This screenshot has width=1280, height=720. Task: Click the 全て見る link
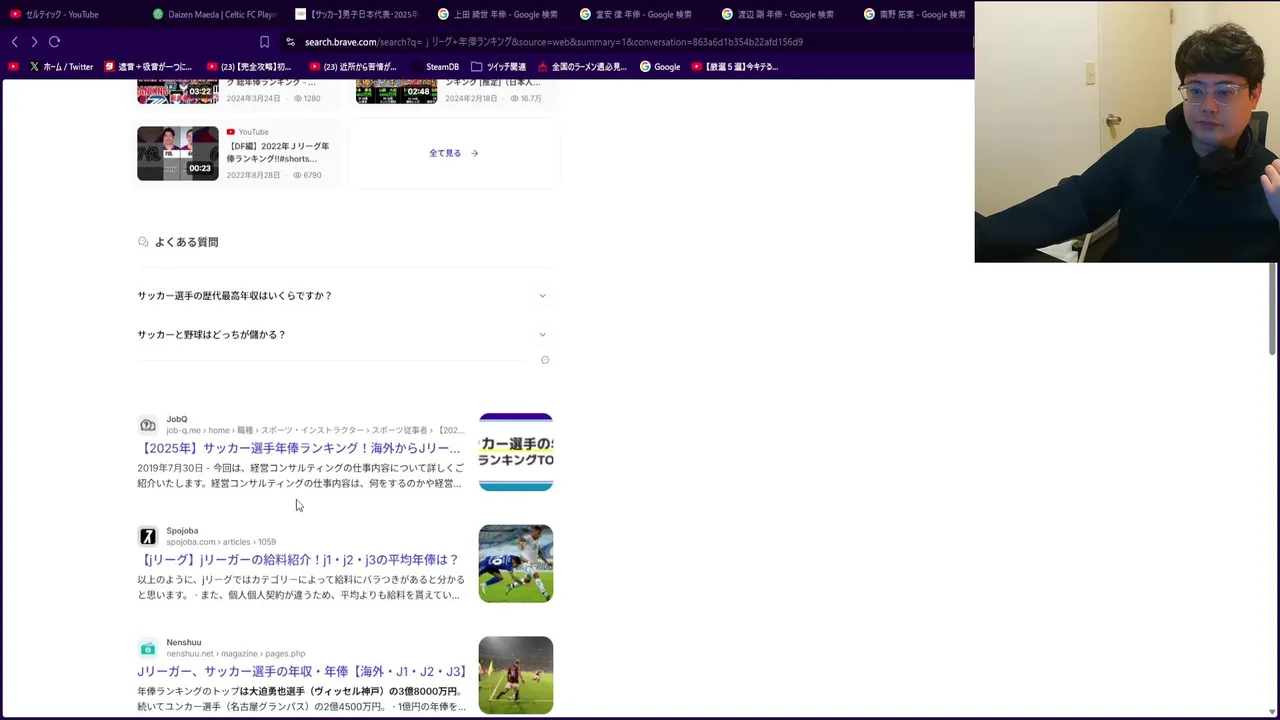coord(445,153)
